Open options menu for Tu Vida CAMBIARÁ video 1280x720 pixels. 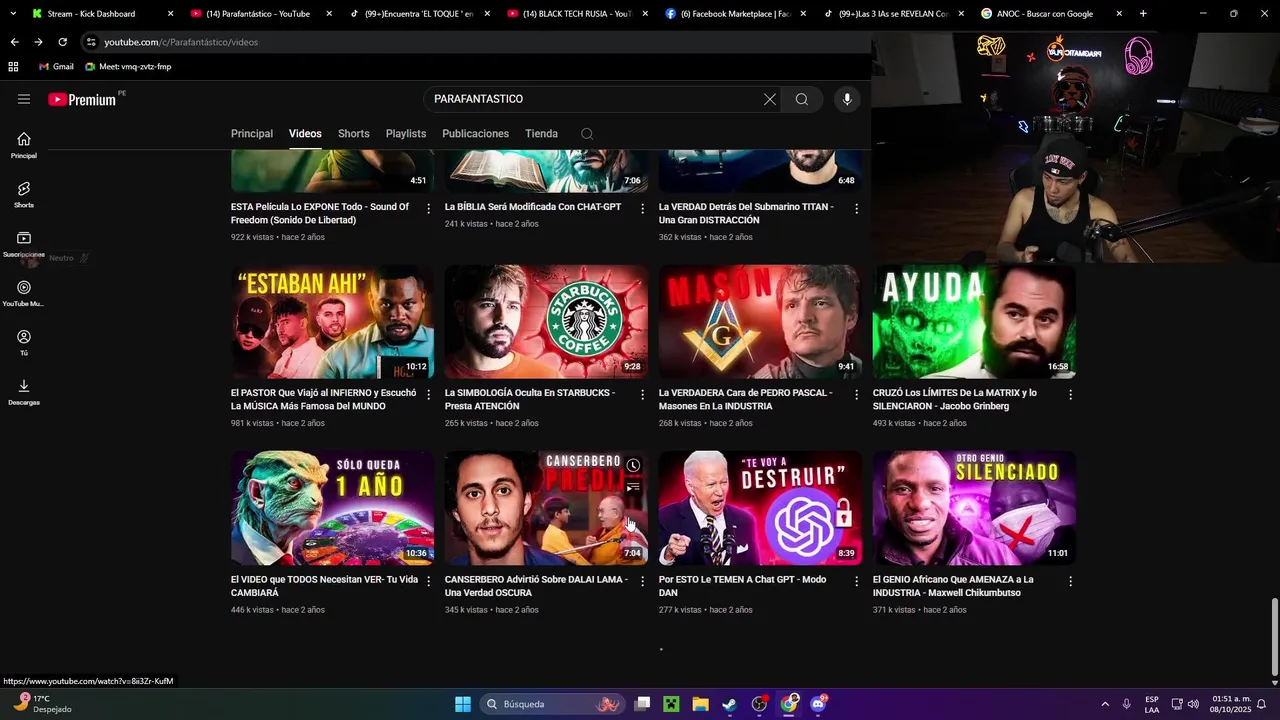(429, 581)
